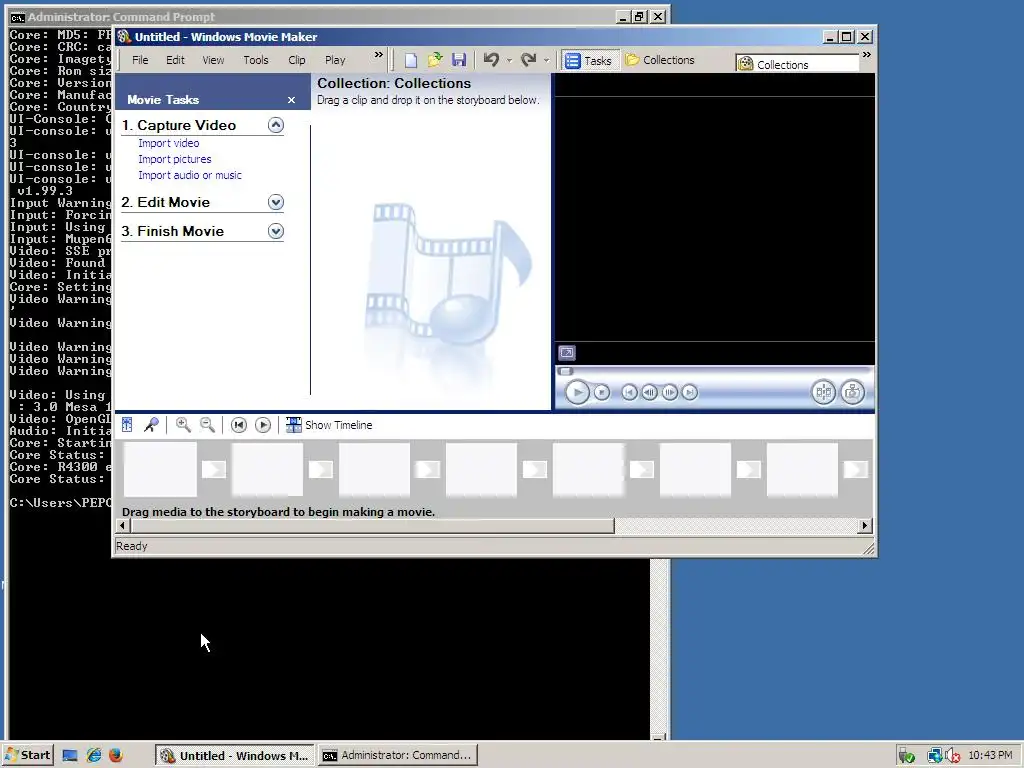This screenshot has width=1024, height=768.
Task: Click the Import video link
Action: (168, 143)
